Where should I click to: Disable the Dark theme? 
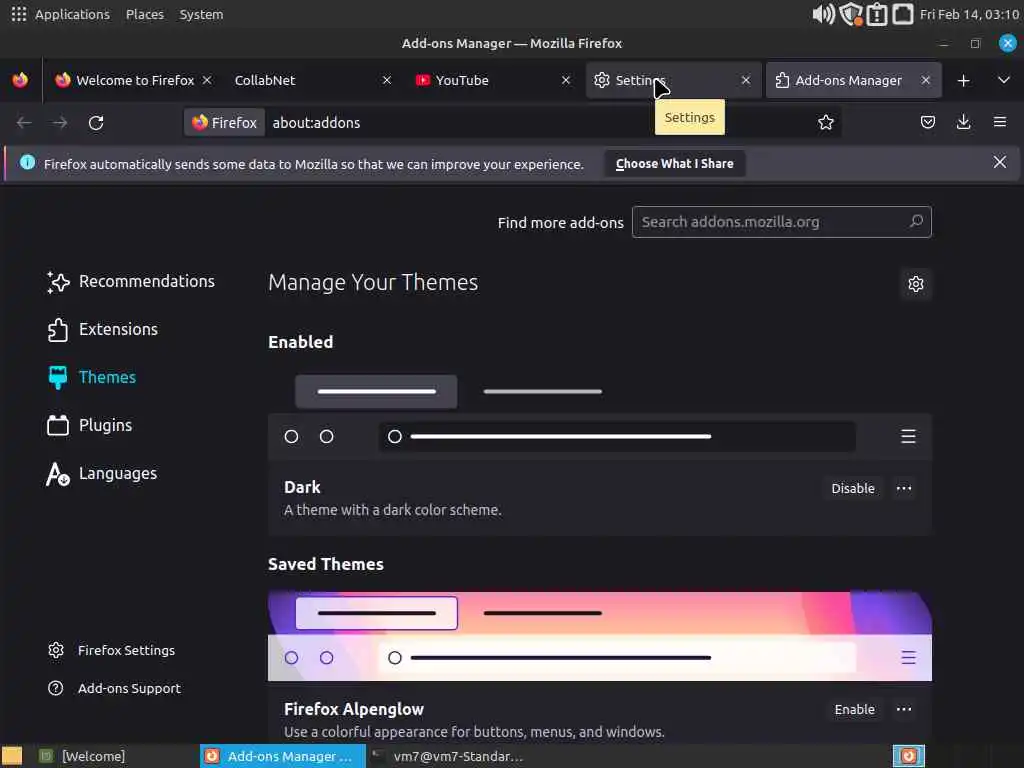click(852, 488)
